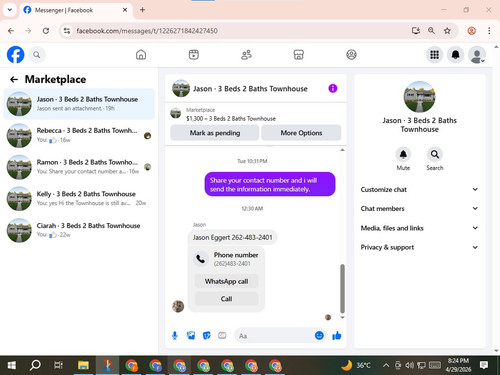Viewport: 500px width, 375px height.
Task: Click the browser zoom magnifier icon
Action: click(x=431, y=31)
